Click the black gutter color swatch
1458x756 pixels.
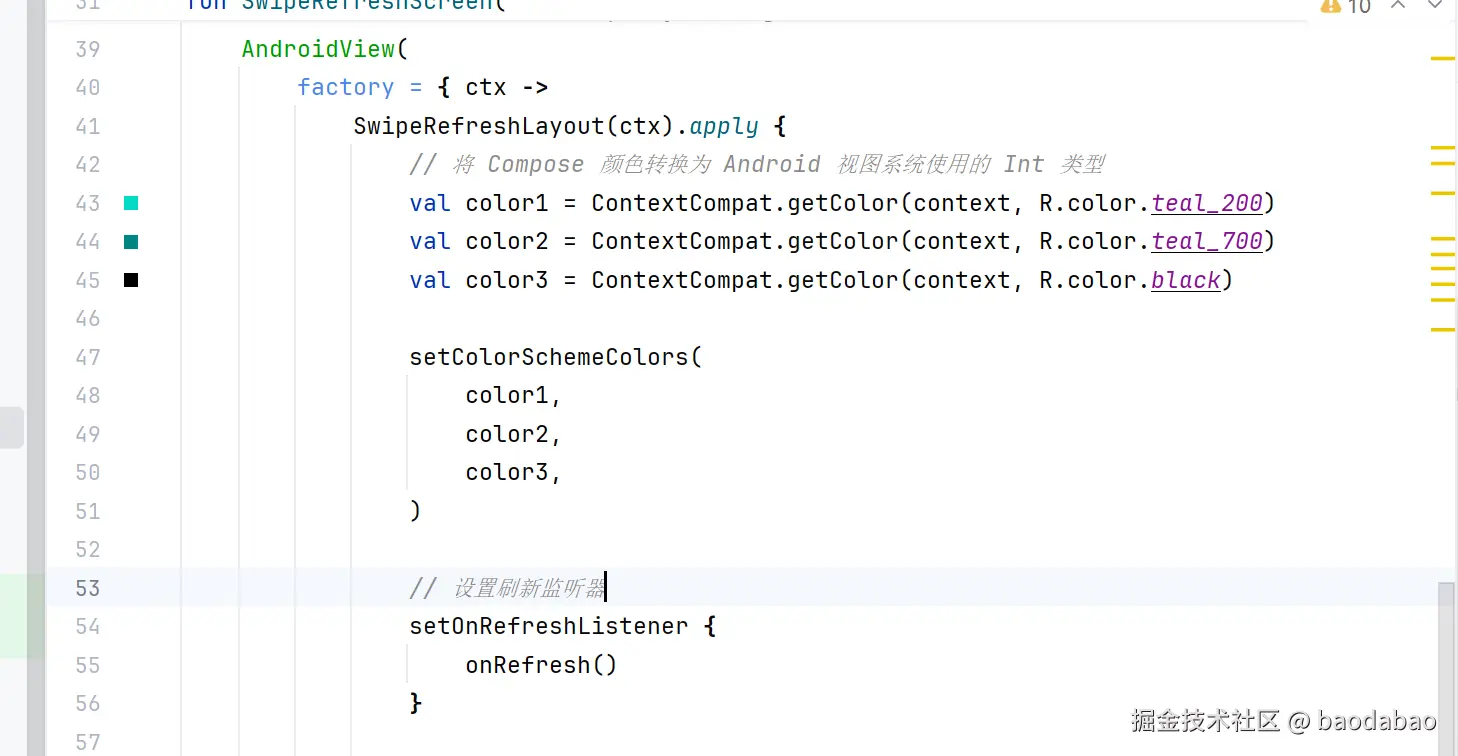[x=131, y=281]
